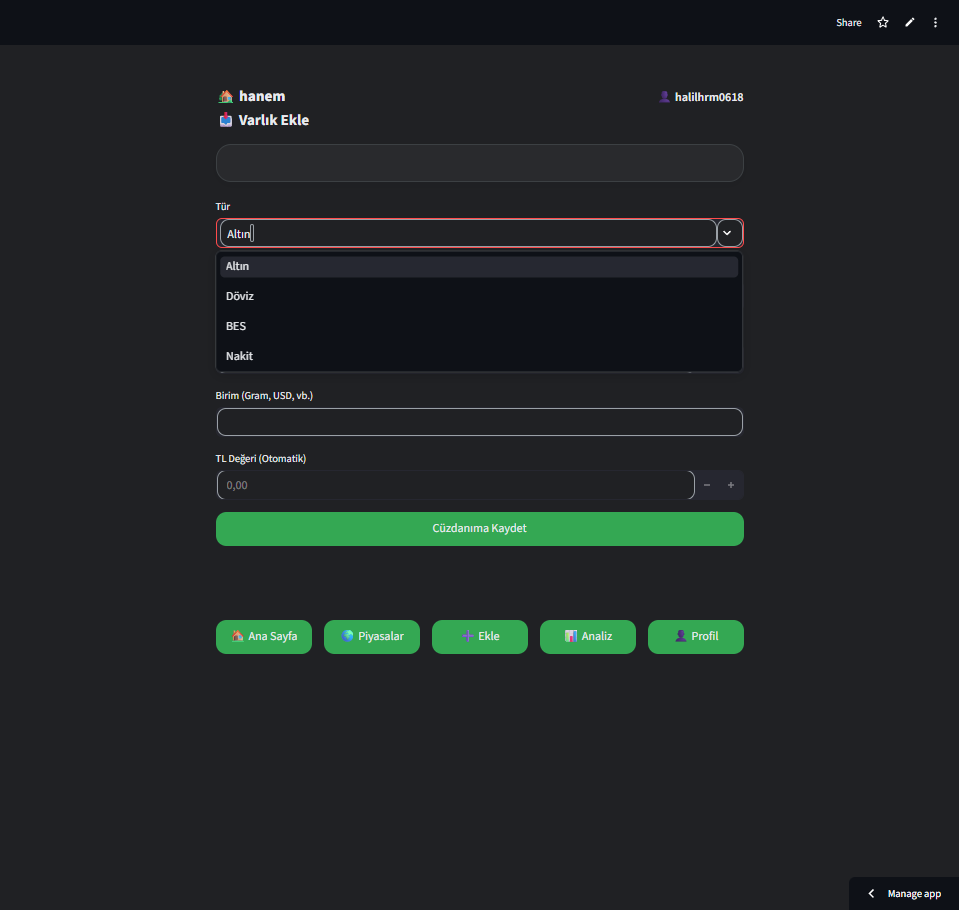
Task: Open the Profil page
Action: point(695,637)
